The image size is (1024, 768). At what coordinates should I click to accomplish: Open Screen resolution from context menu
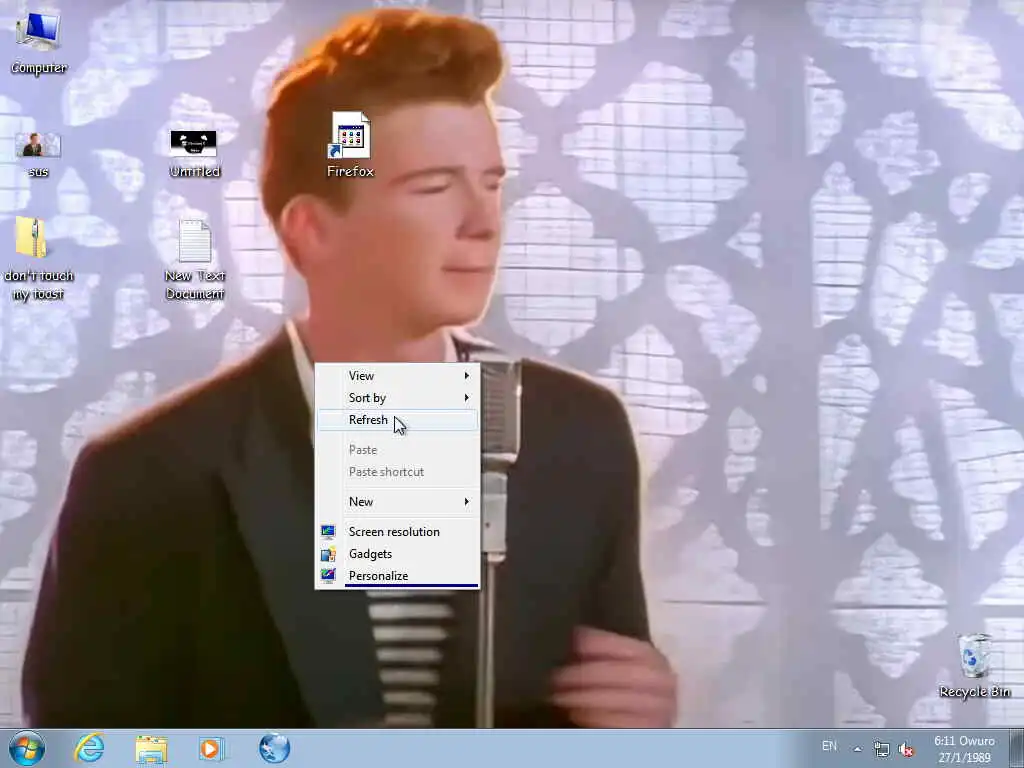tap(398, 532)
